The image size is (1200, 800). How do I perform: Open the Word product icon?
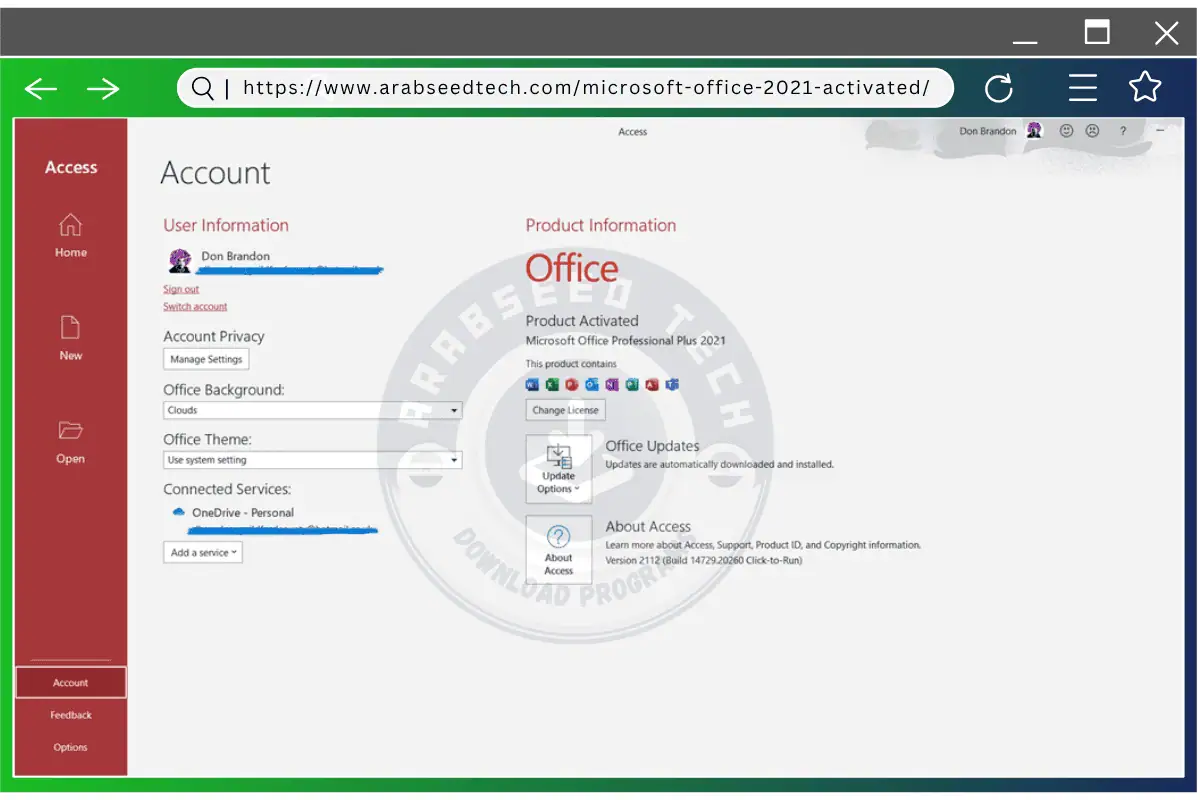(x=532, y=384)
